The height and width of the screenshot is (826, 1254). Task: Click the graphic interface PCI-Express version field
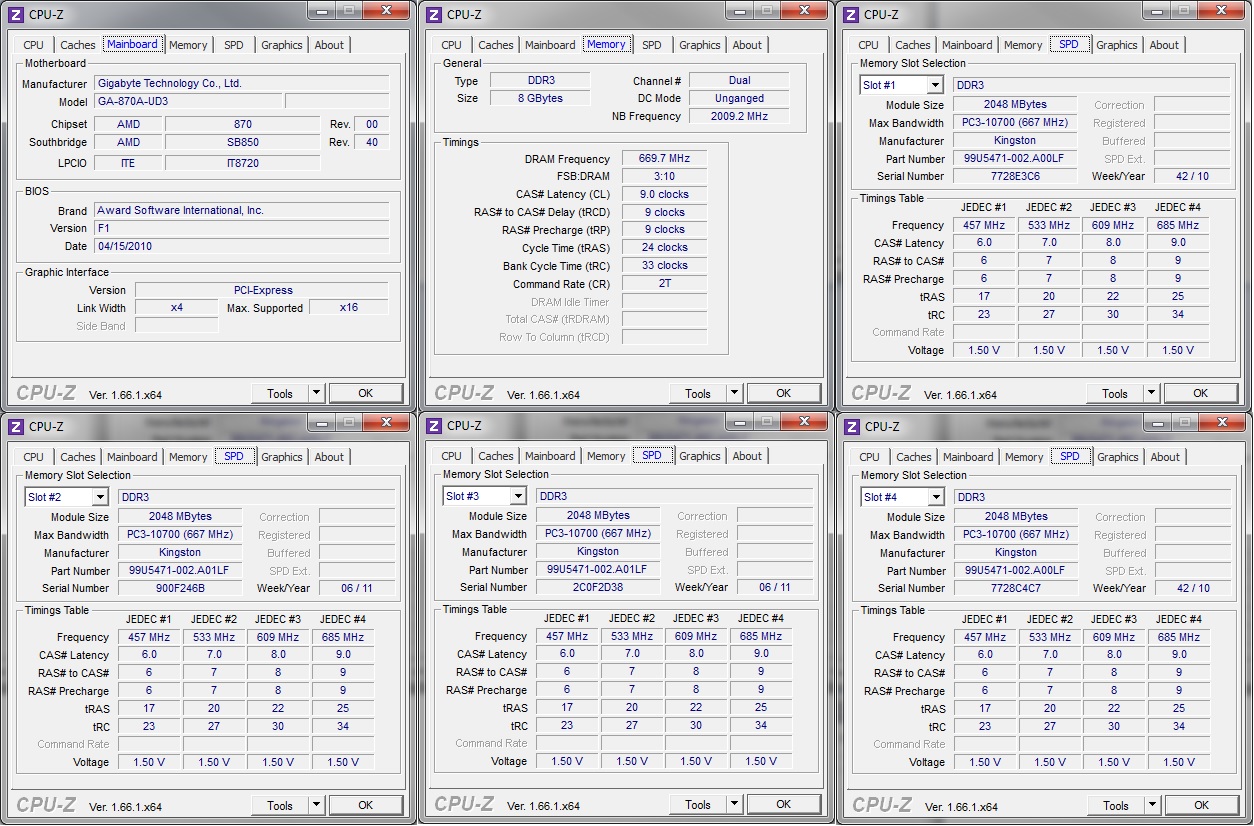[x=262, y=290]
